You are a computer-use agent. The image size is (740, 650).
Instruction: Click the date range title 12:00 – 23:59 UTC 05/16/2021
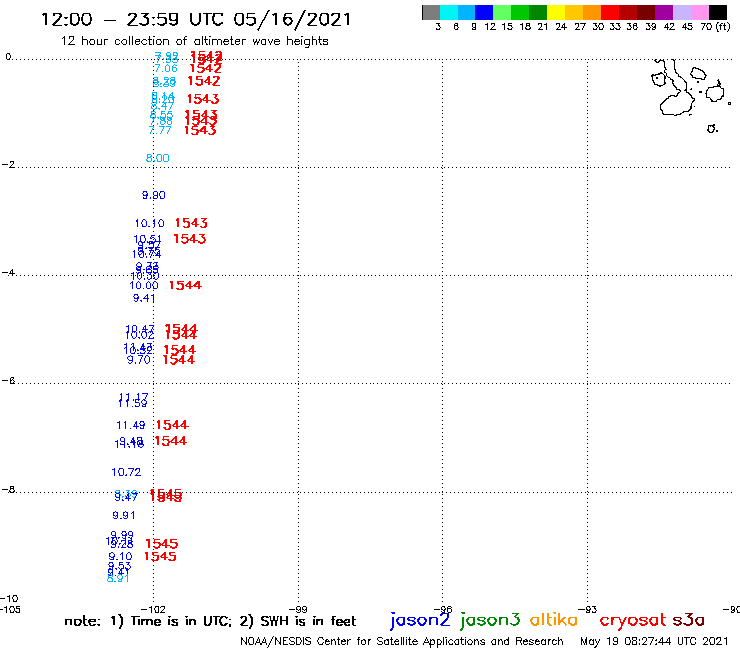196,19
